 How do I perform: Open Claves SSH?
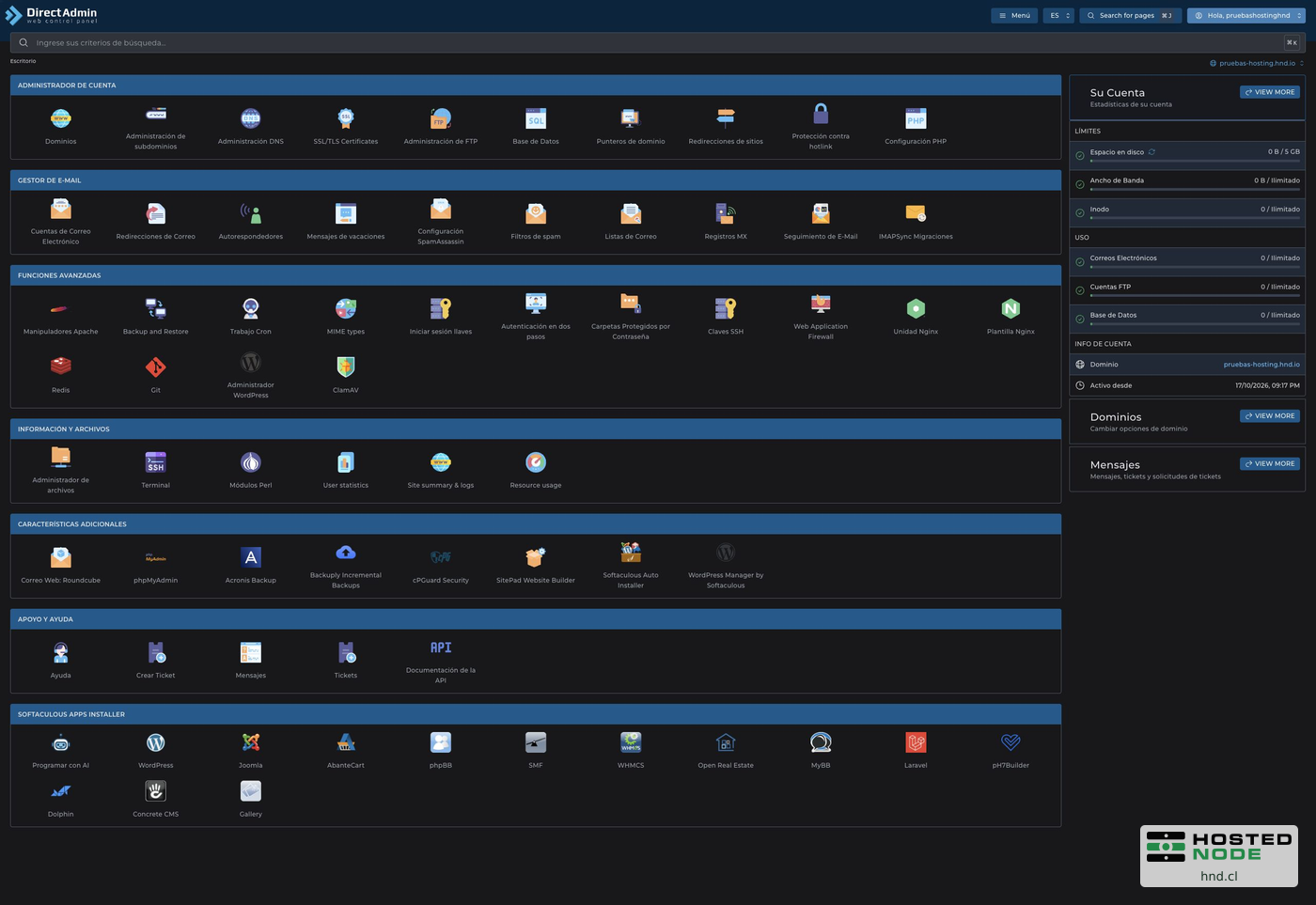tap(726, 308)
